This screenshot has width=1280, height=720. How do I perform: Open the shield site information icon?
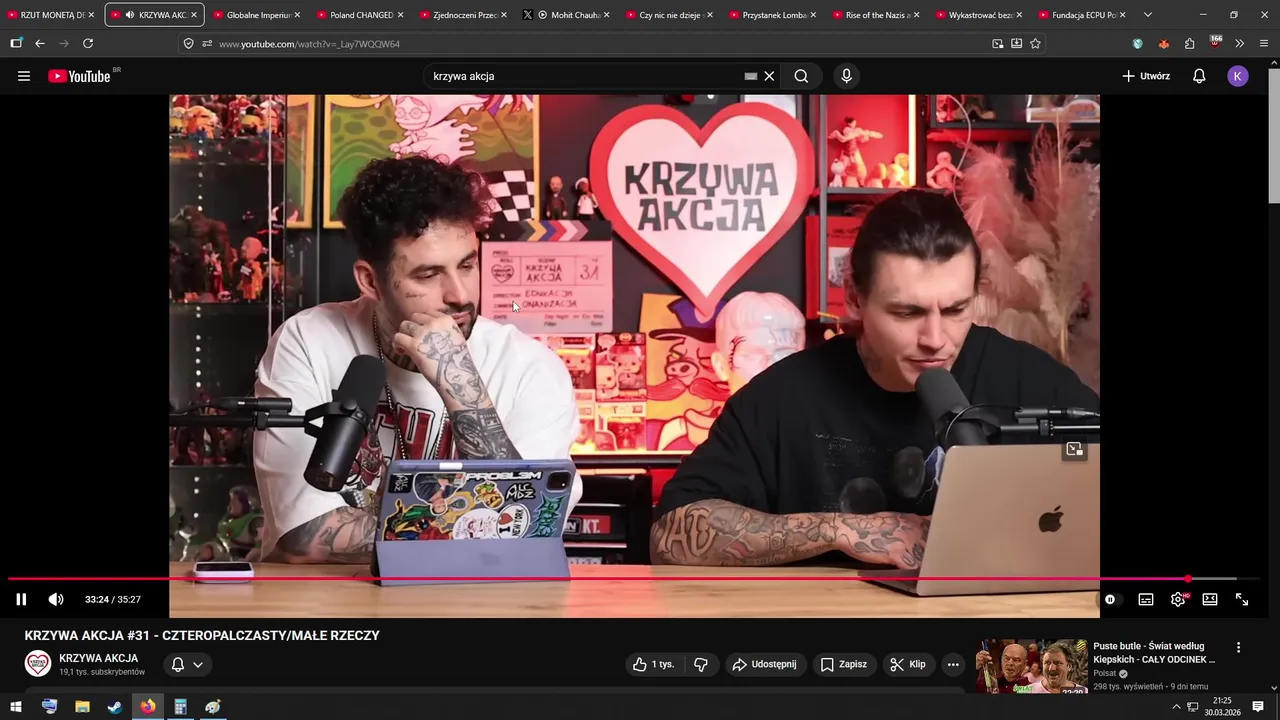[188, 43]
